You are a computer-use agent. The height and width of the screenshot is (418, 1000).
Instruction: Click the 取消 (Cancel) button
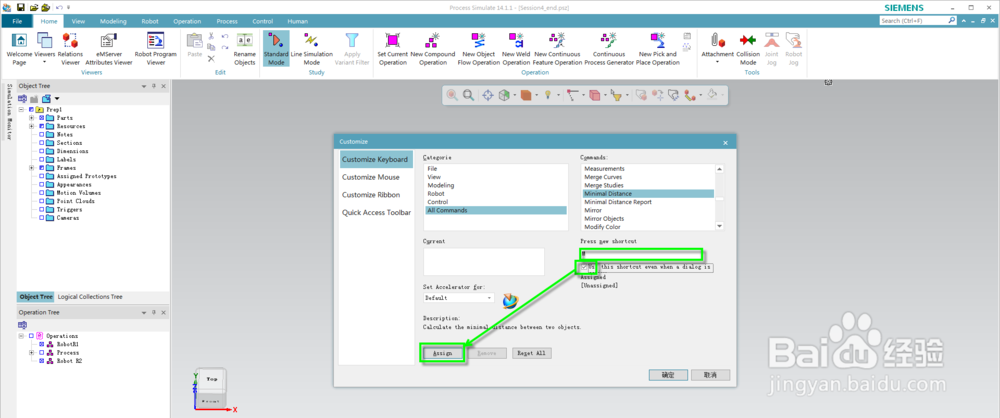(x=710, y=375)
